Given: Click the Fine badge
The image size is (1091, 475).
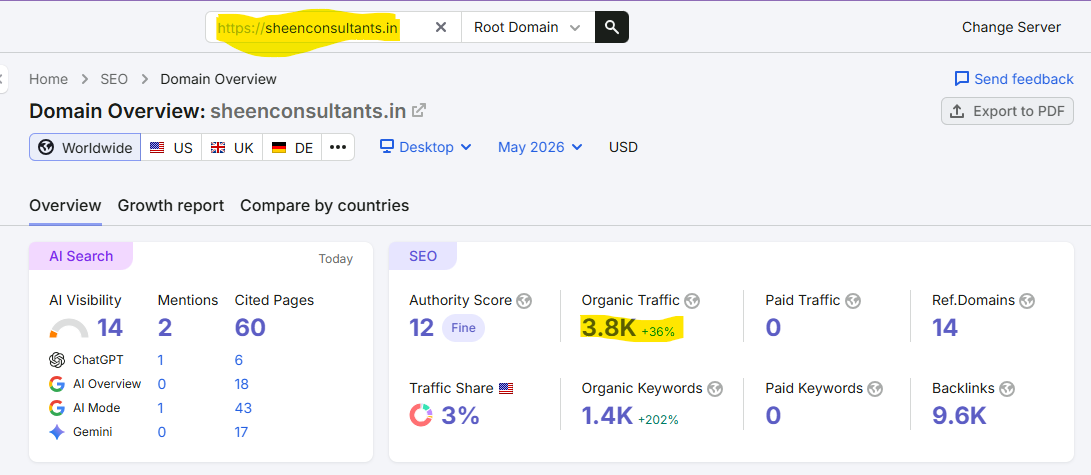Looking at the screenshot, I should pos(463,328).
